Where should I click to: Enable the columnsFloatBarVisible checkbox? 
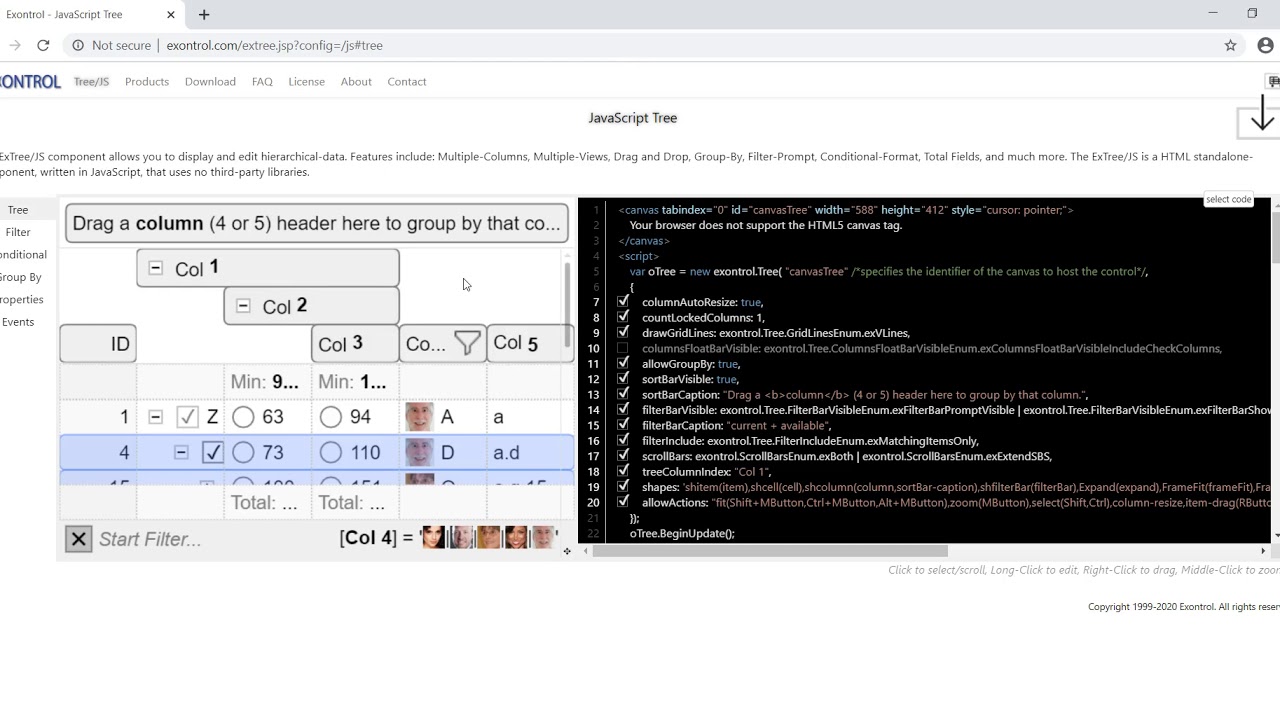point(623,348)
